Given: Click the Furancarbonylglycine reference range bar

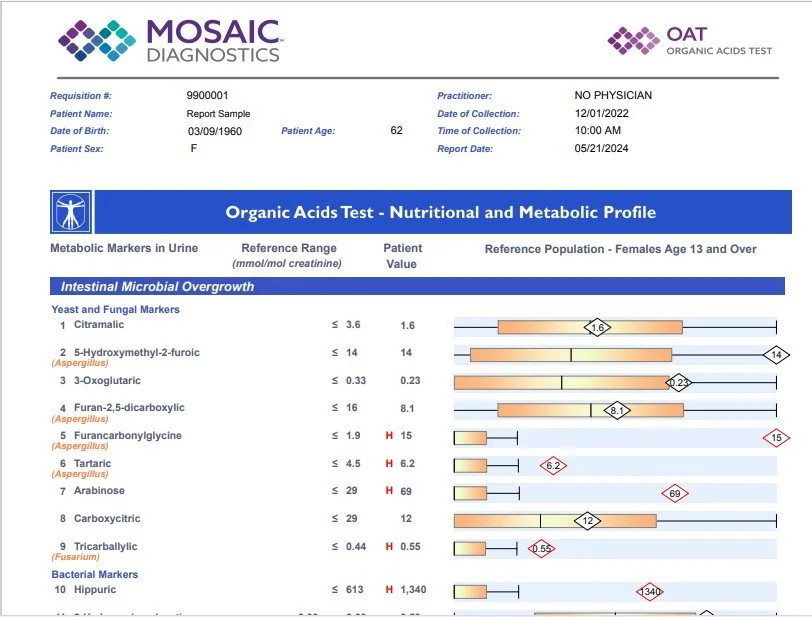Looking at the screenshot, I should tap(470, 438).
